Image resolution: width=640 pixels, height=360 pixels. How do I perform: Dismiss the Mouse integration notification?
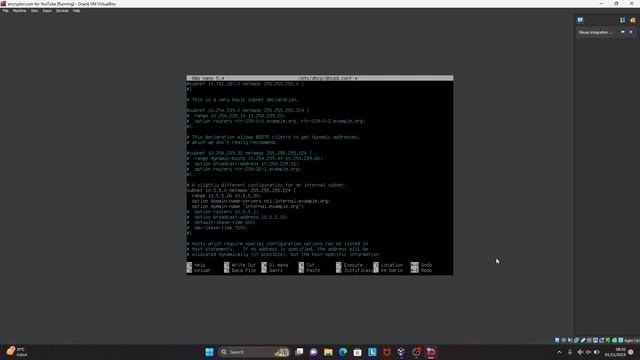point(631,32)
